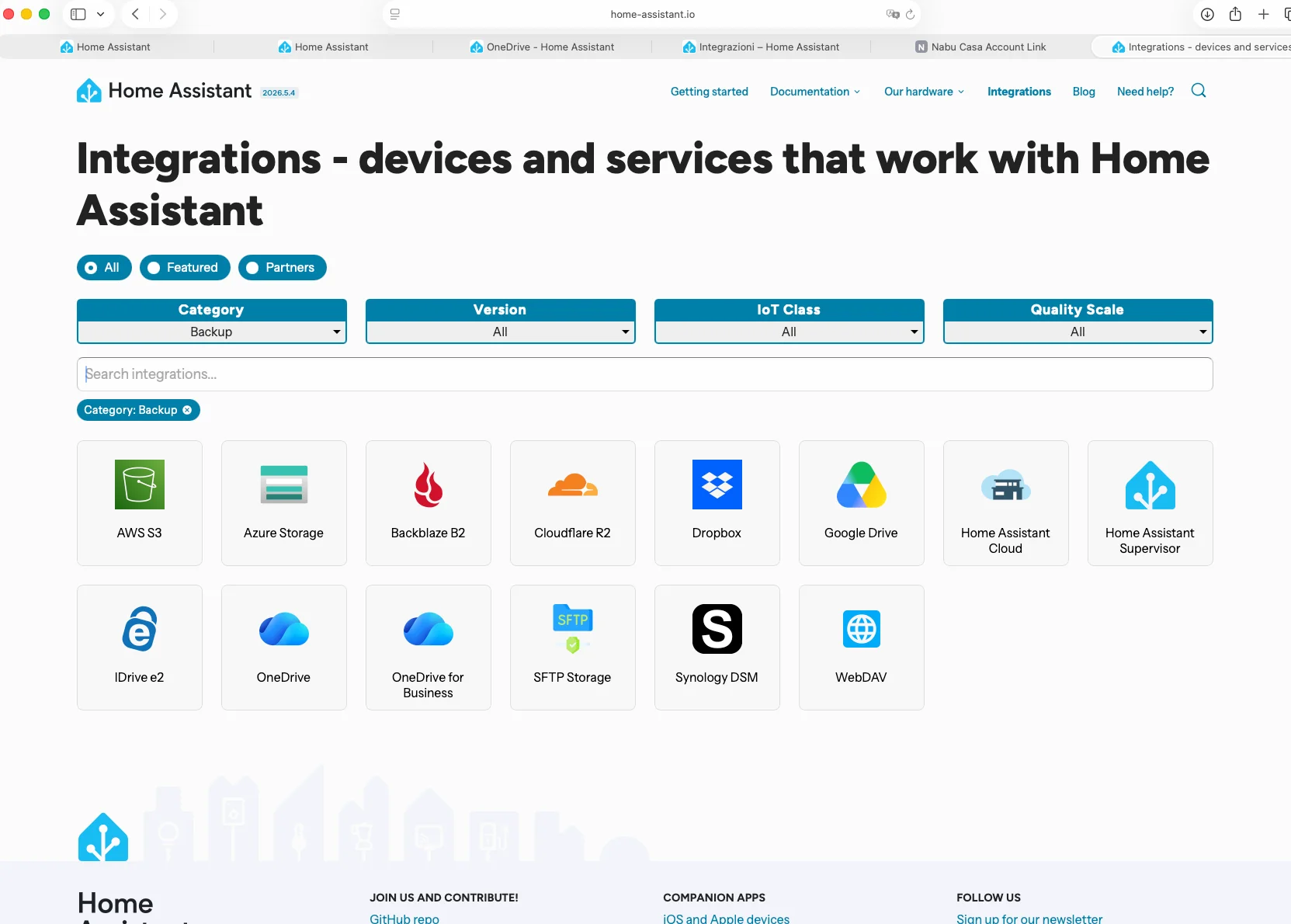Open the OneDrive for Business card

pos(429,648)
